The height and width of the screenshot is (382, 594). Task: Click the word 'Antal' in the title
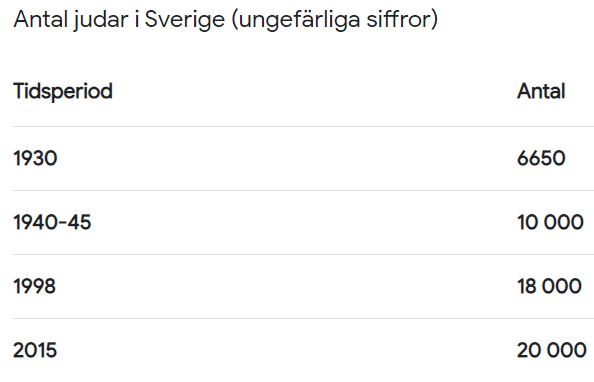(41, 19)
